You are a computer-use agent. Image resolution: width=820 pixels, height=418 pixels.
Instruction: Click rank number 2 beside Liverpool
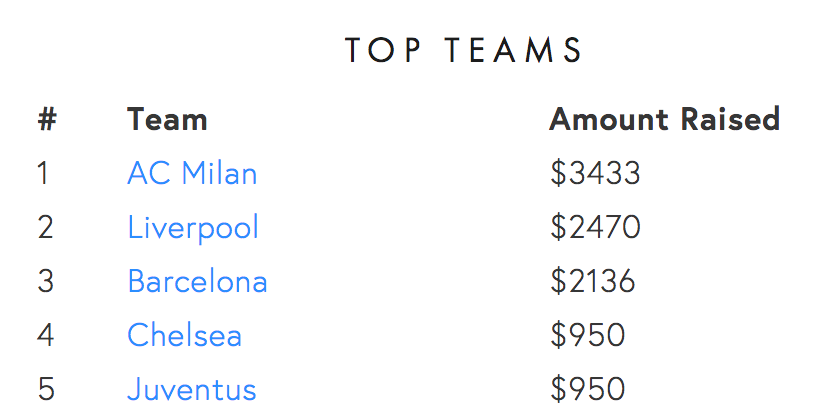pyautogui.click(x=45, y=227)
